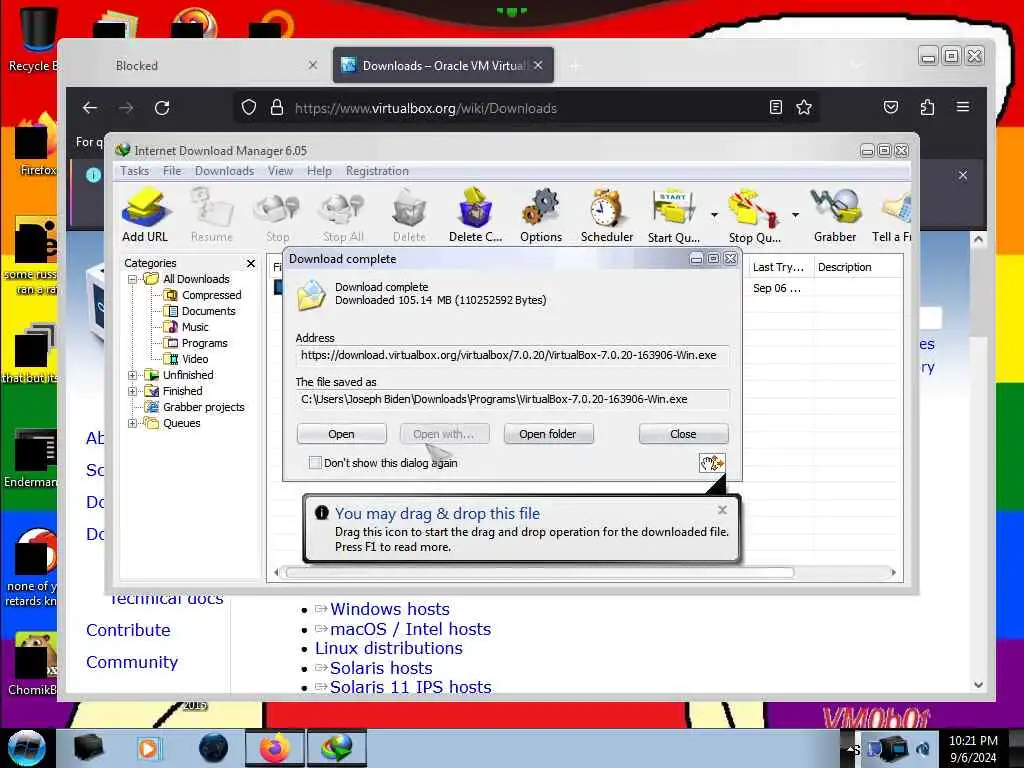Image resolution: width=1024 pixels, height=768 pixels.
Task: Open the IDM Tasks menu
Action: pos(135,171)
